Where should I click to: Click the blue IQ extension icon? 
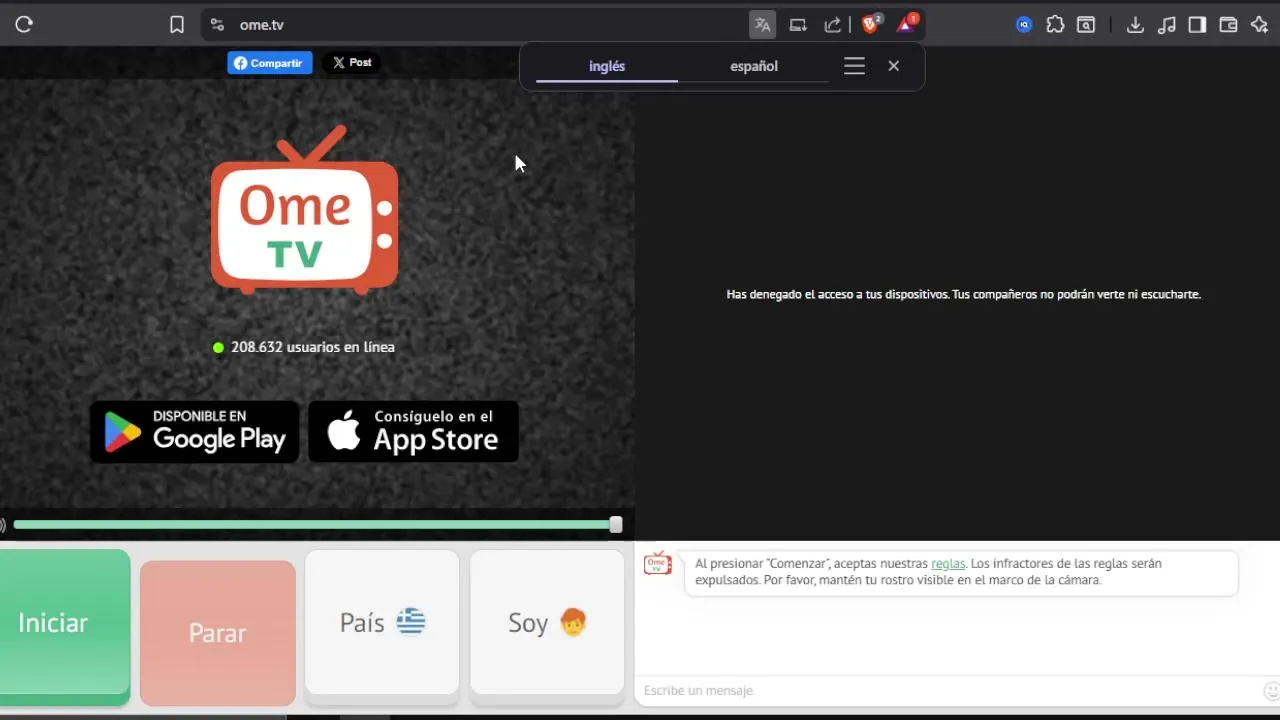1024,25
